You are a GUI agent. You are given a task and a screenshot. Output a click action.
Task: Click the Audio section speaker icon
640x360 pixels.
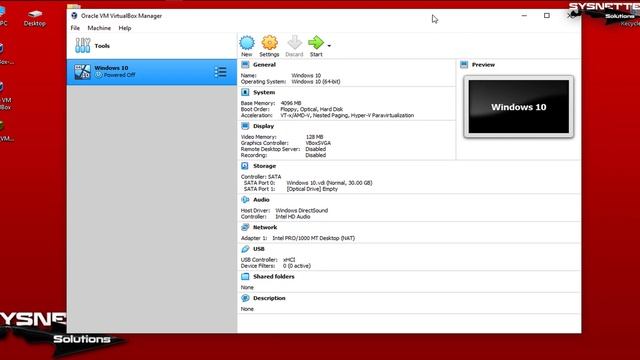click(x=245, y=200)
